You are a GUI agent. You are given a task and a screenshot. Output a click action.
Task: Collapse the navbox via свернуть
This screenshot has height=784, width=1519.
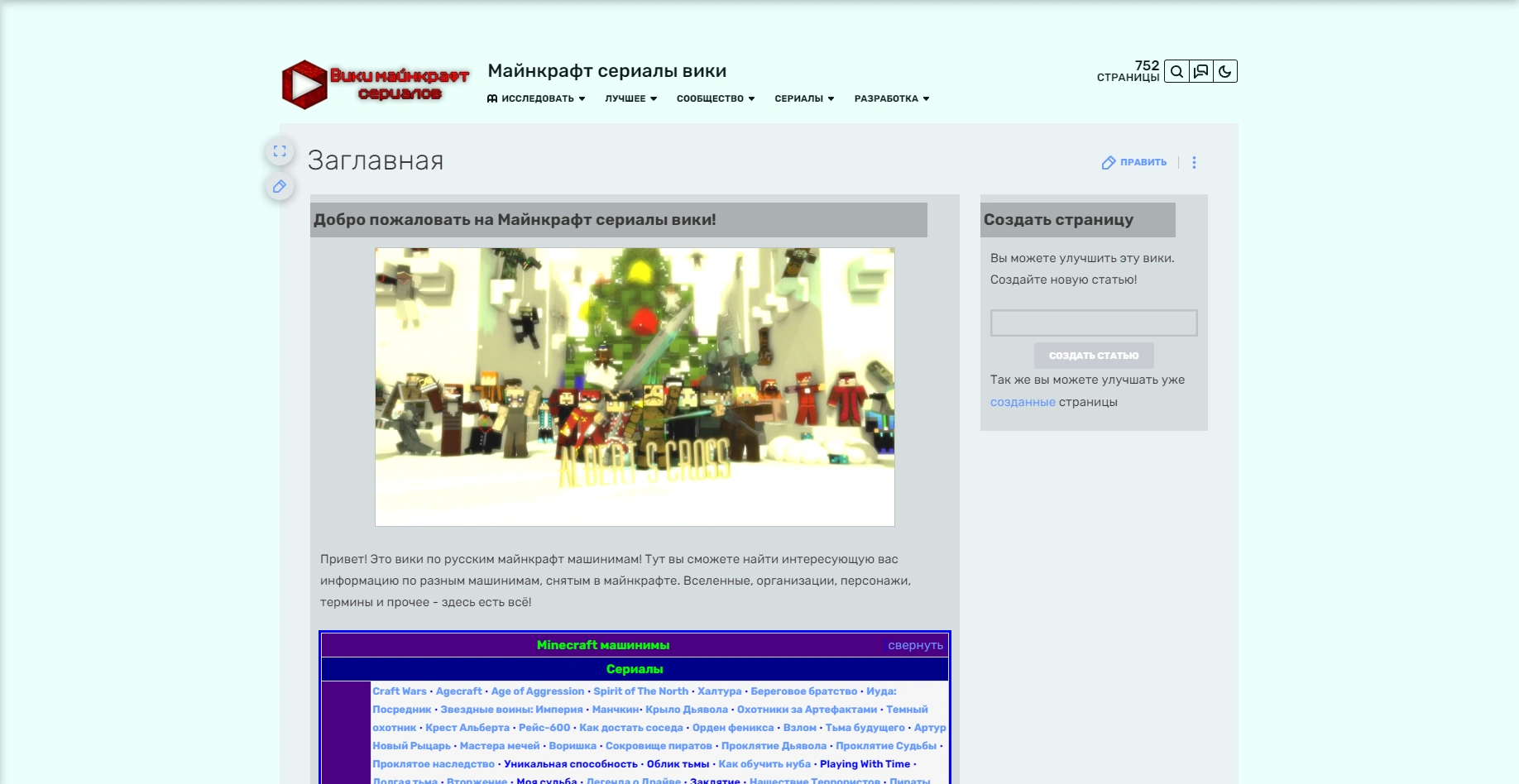[x=915, y=645]
